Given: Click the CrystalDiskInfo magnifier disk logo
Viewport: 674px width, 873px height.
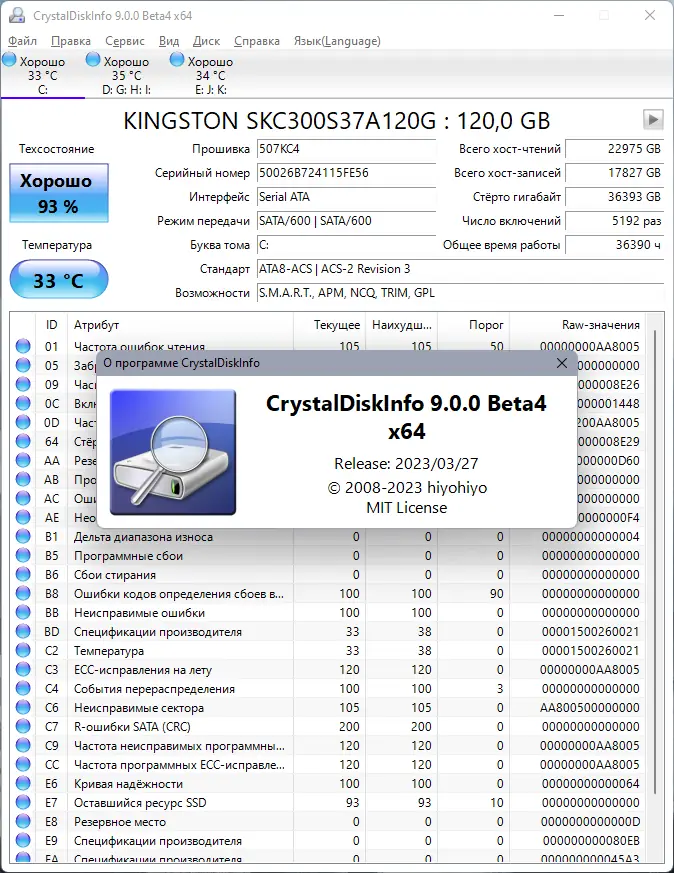Looking at the screenshot, I should click(x=173, y=452).
